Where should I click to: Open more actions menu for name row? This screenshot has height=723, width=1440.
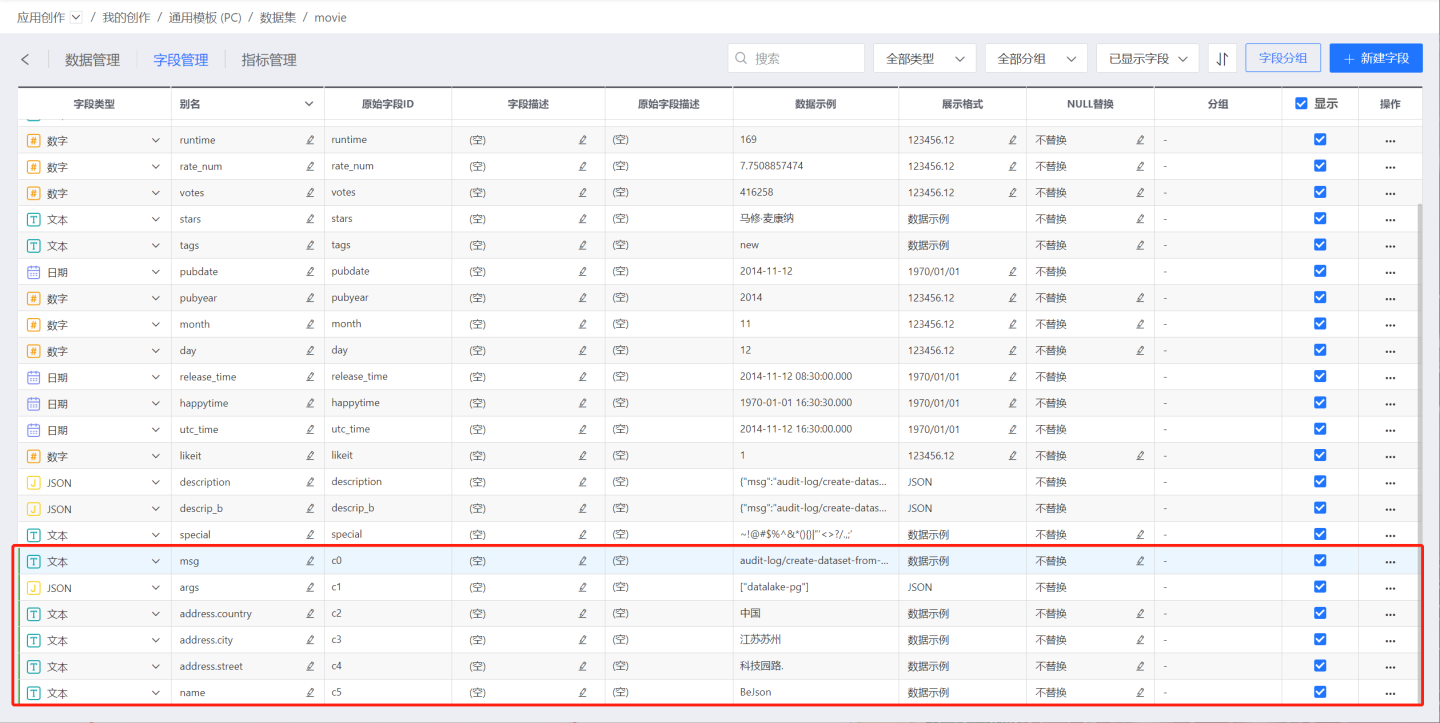[1390, 693]
